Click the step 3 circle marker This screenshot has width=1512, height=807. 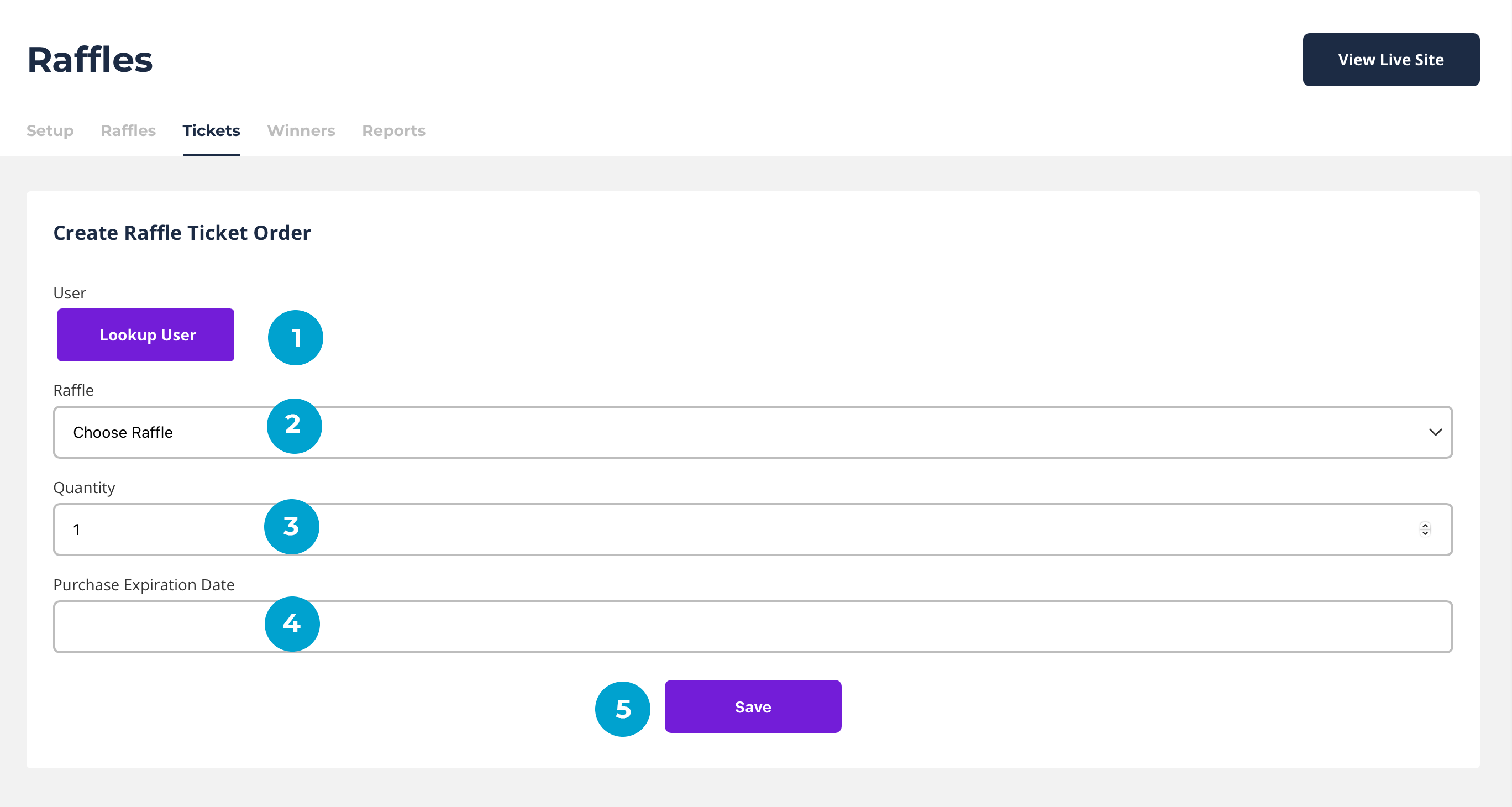coord(292,526)
